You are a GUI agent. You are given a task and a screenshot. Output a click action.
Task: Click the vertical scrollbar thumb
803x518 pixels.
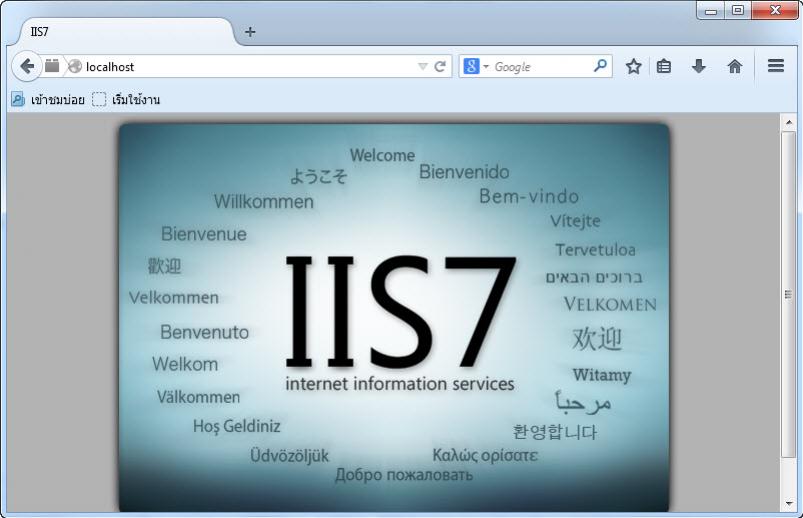pos(789,294)
